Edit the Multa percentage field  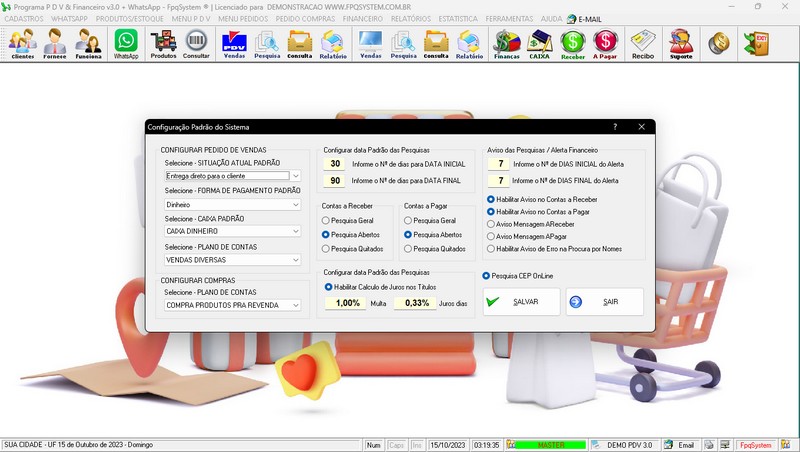point(345,303)
